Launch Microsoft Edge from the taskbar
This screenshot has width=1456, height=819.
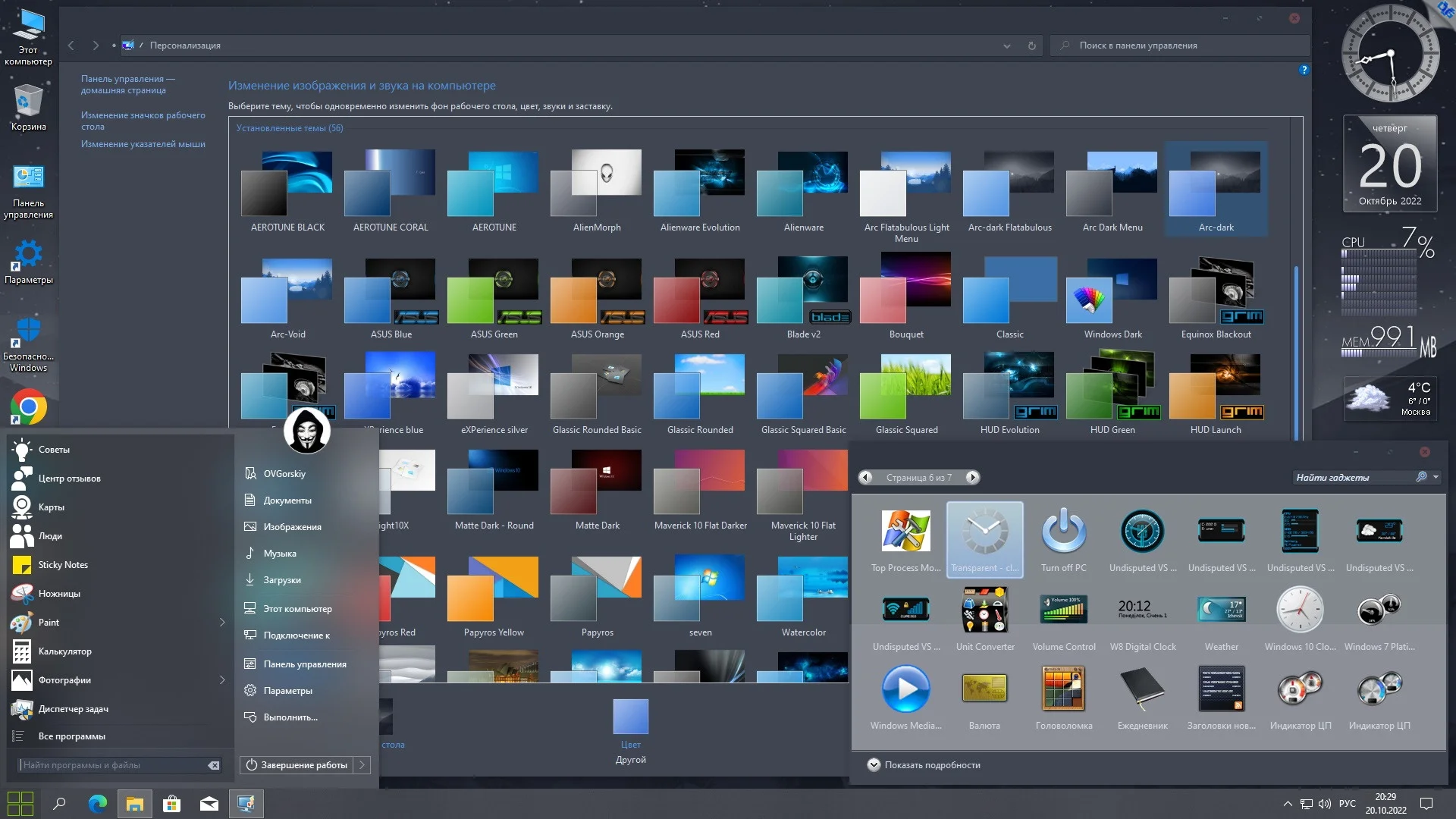(x=98, y=804)
